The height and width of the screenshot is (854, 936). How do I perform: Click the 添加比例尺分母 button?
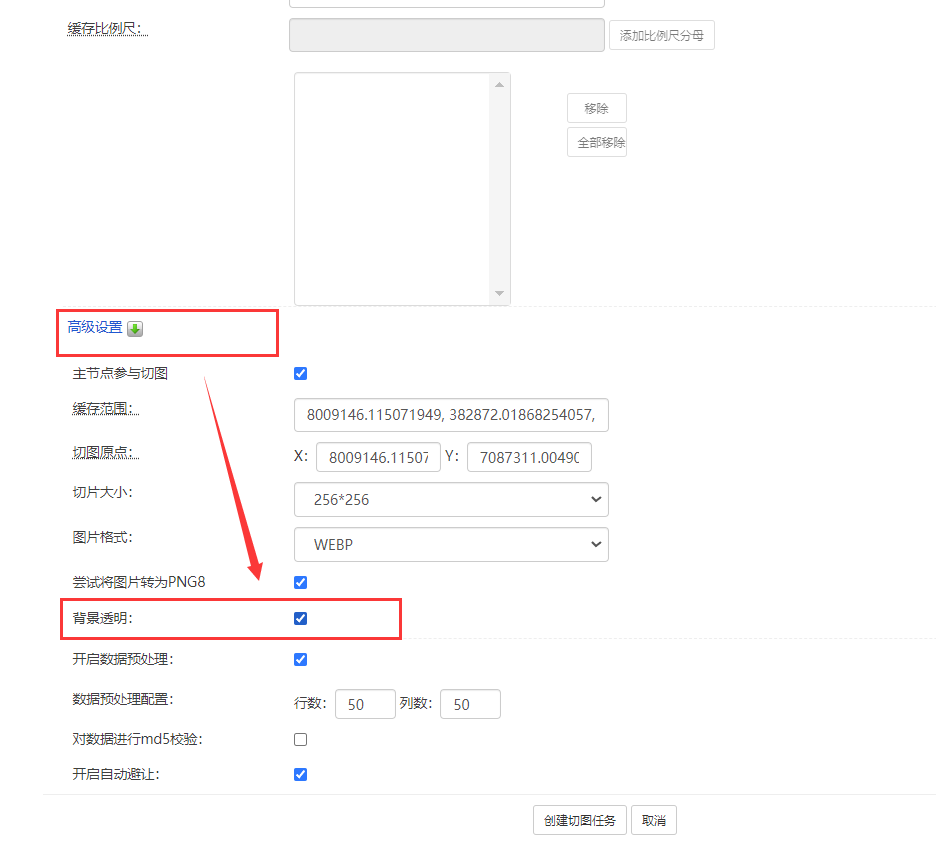click(x=661, y=36)
